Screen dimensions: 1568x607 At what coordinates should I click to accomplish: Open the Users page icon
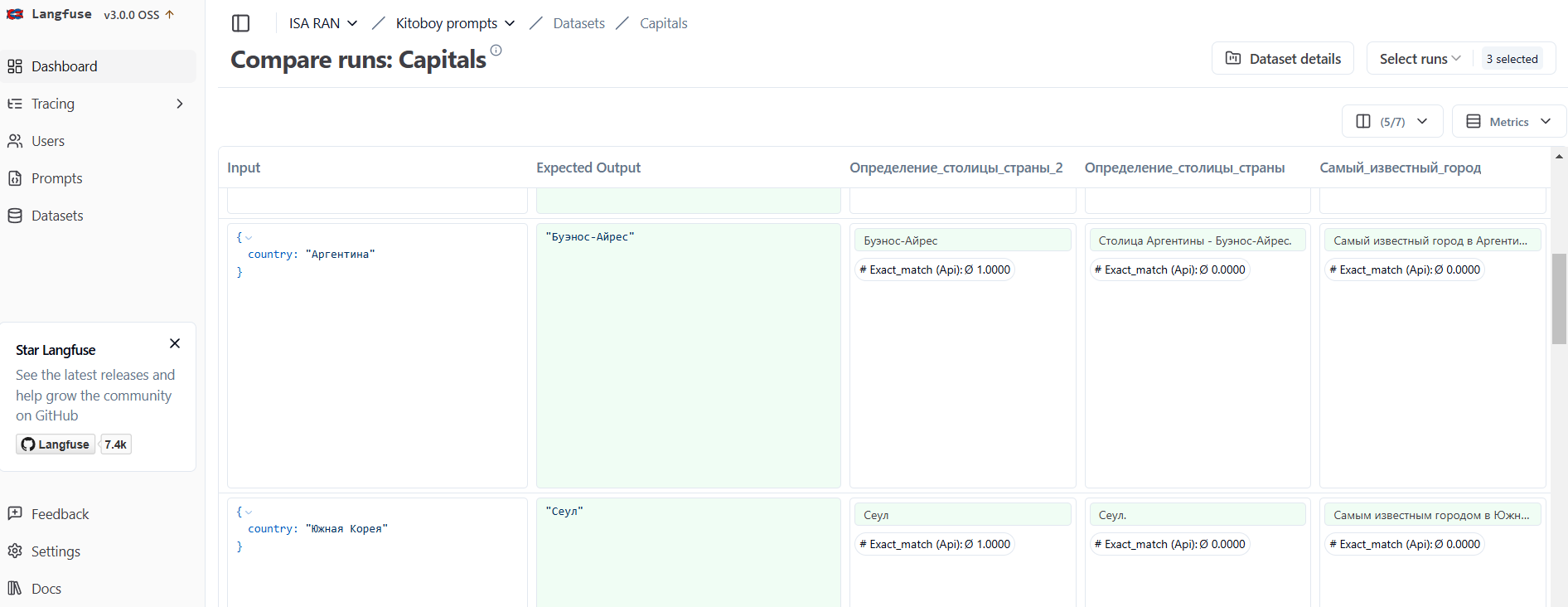[x=15, y=141]
